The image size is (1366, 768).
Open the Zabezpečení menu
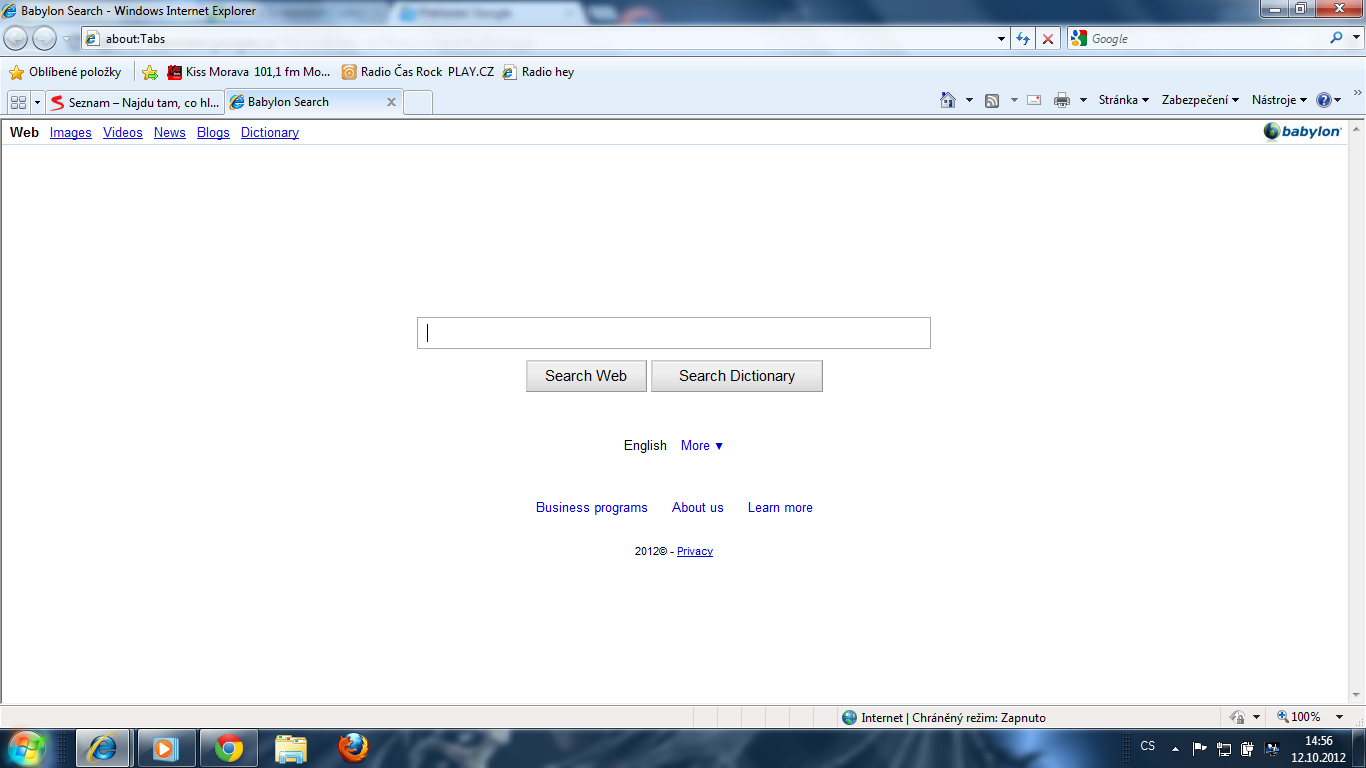[x=1200, y=100]
